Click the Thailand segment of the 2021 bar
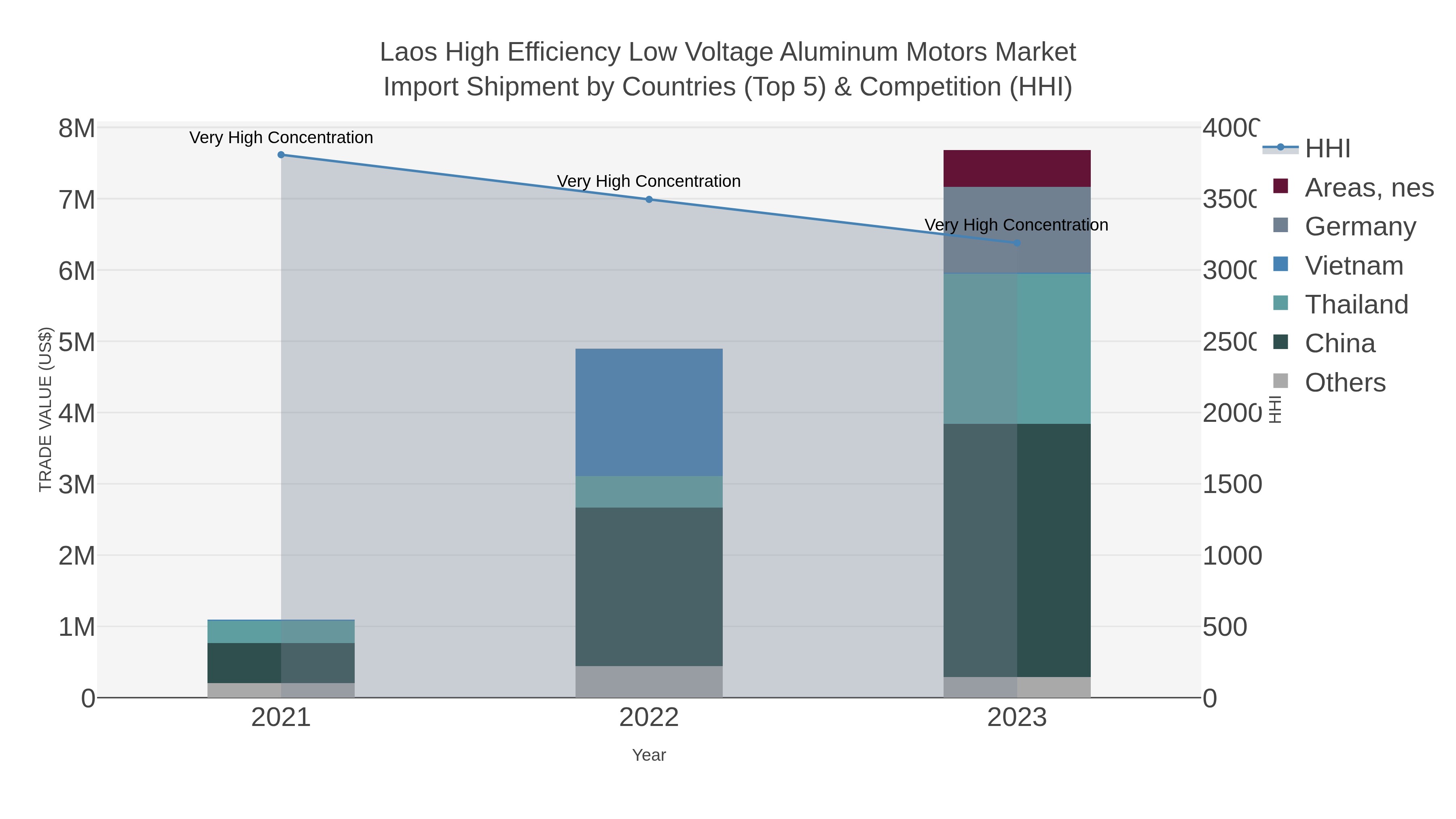Image resolution: width=1456 pixels, height=819 pixels. point(281,632)
